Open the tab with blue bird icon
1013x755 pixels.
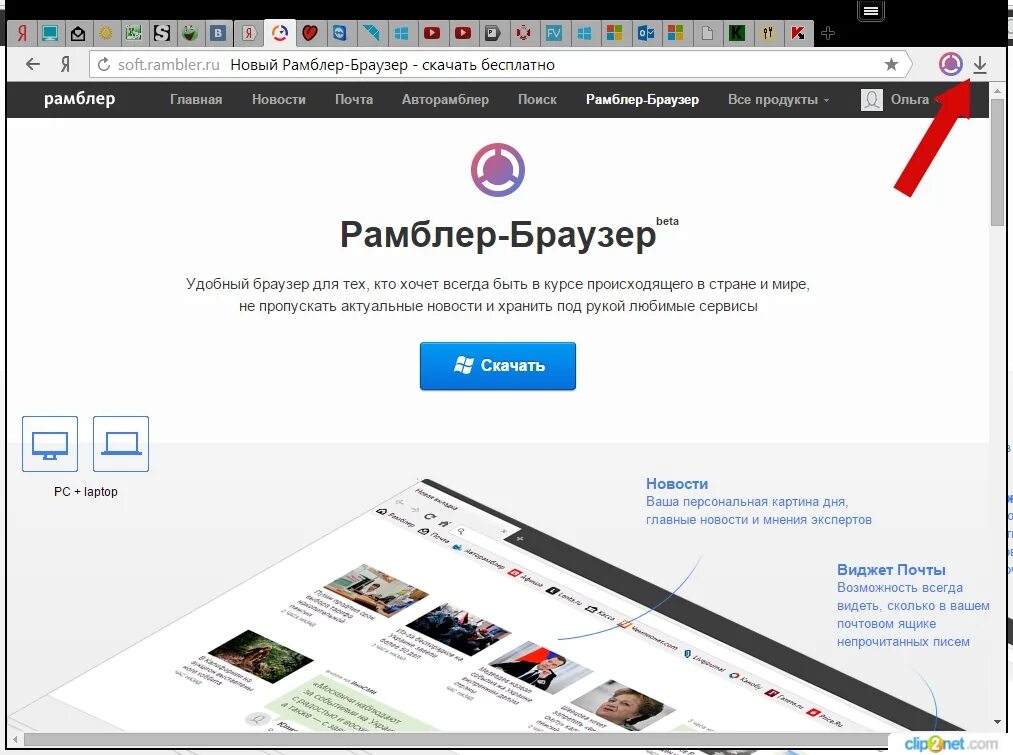[370, 33]
